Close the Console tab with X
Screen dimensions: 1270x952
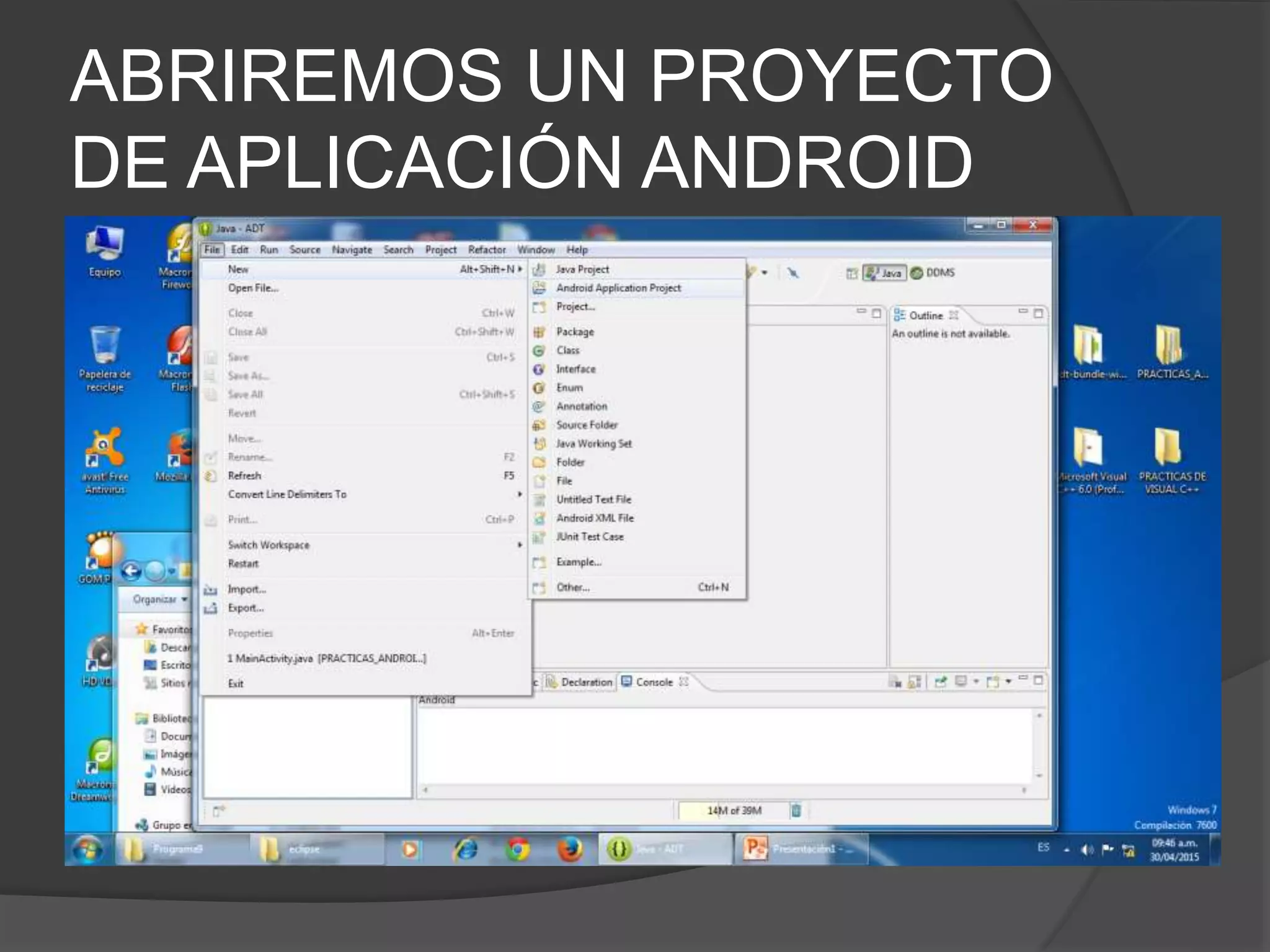click(683, 682)
